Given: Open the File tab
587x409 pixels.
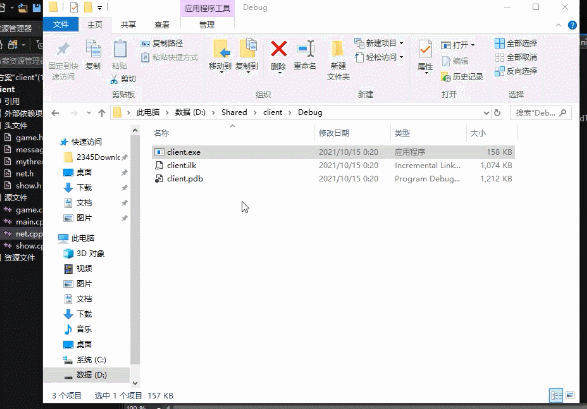Looking at the screenshot, I should click(61, 25).
